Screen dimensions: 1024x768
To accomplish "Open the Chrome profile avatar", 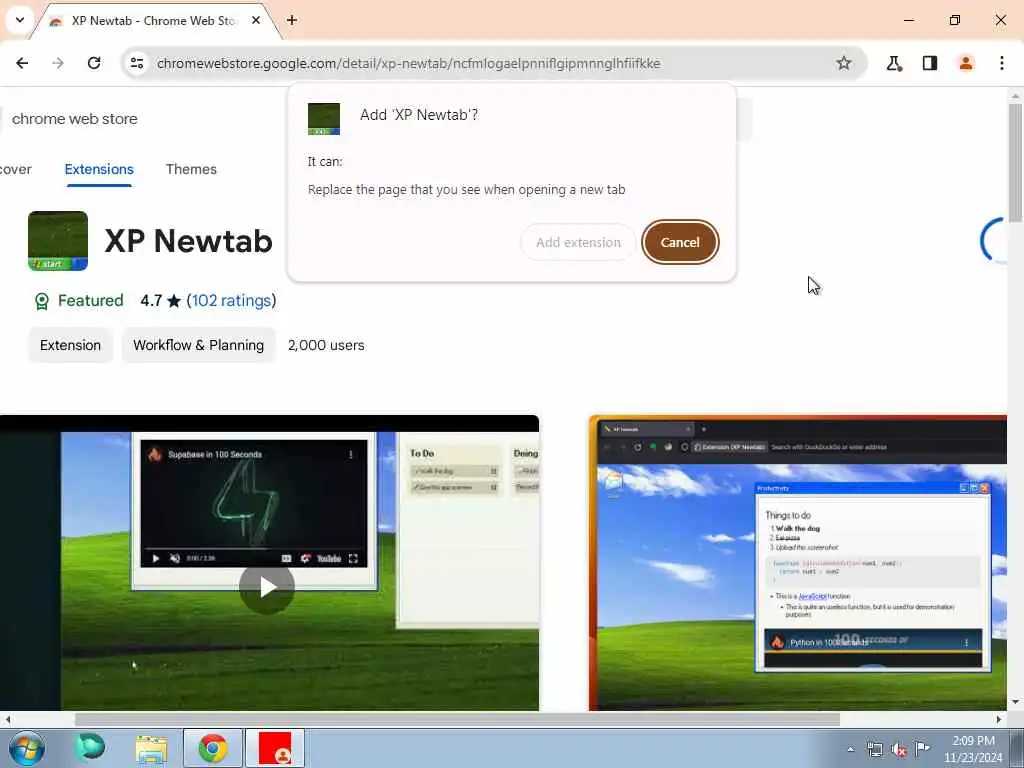I will tap(966, 63).
